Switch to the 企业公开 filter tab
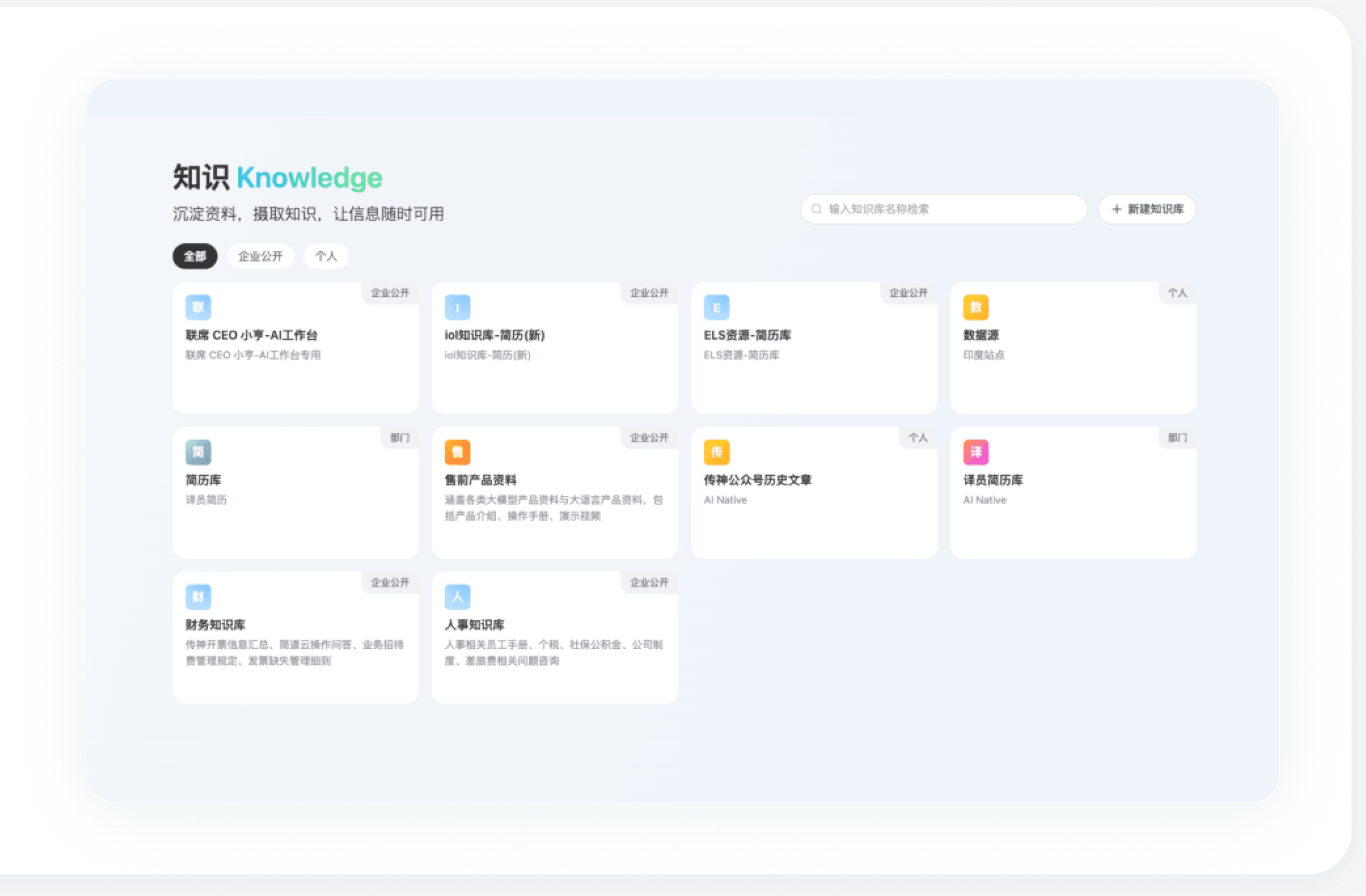The height and width of the screenshot is (896, 1366). click(x=260, y=257)
